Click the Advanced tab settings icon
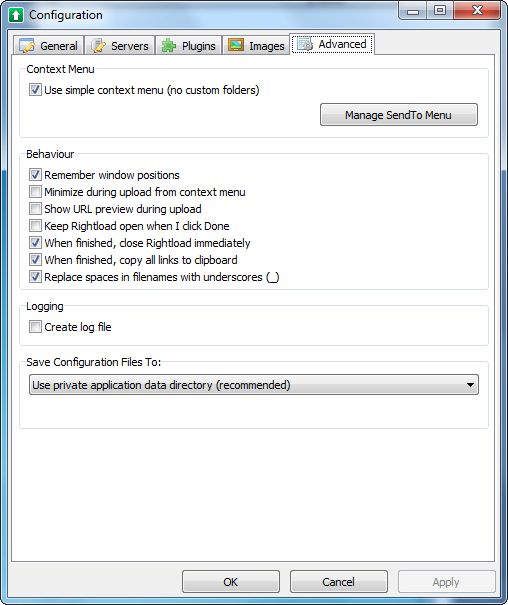Image resolution: width=508 pixels, height=605 pixels. (x=305, y=44)
